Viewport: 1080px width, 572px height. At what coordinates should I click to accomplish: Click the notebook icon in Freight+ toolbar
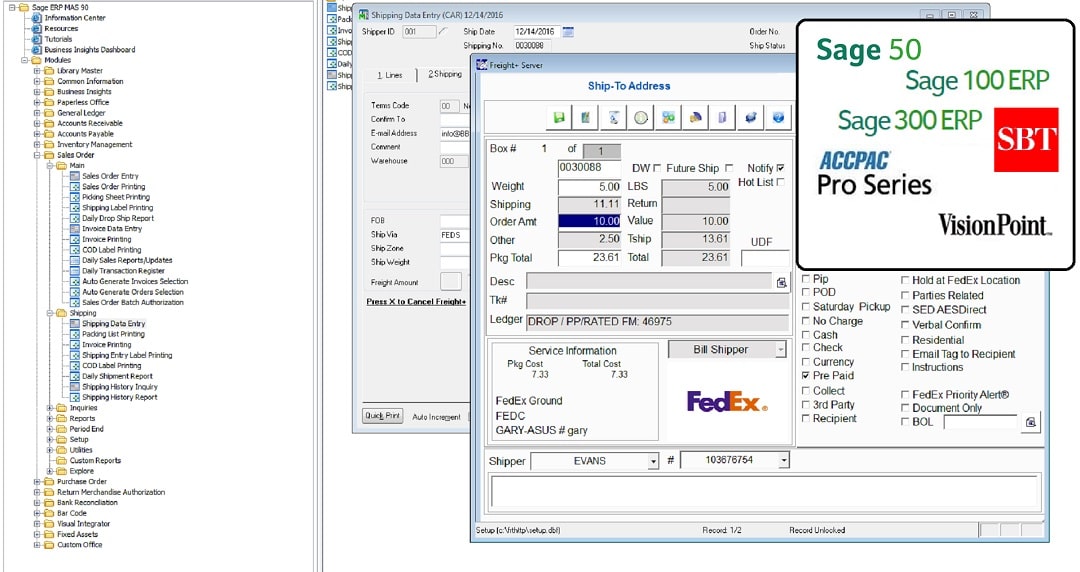point(585,118)
